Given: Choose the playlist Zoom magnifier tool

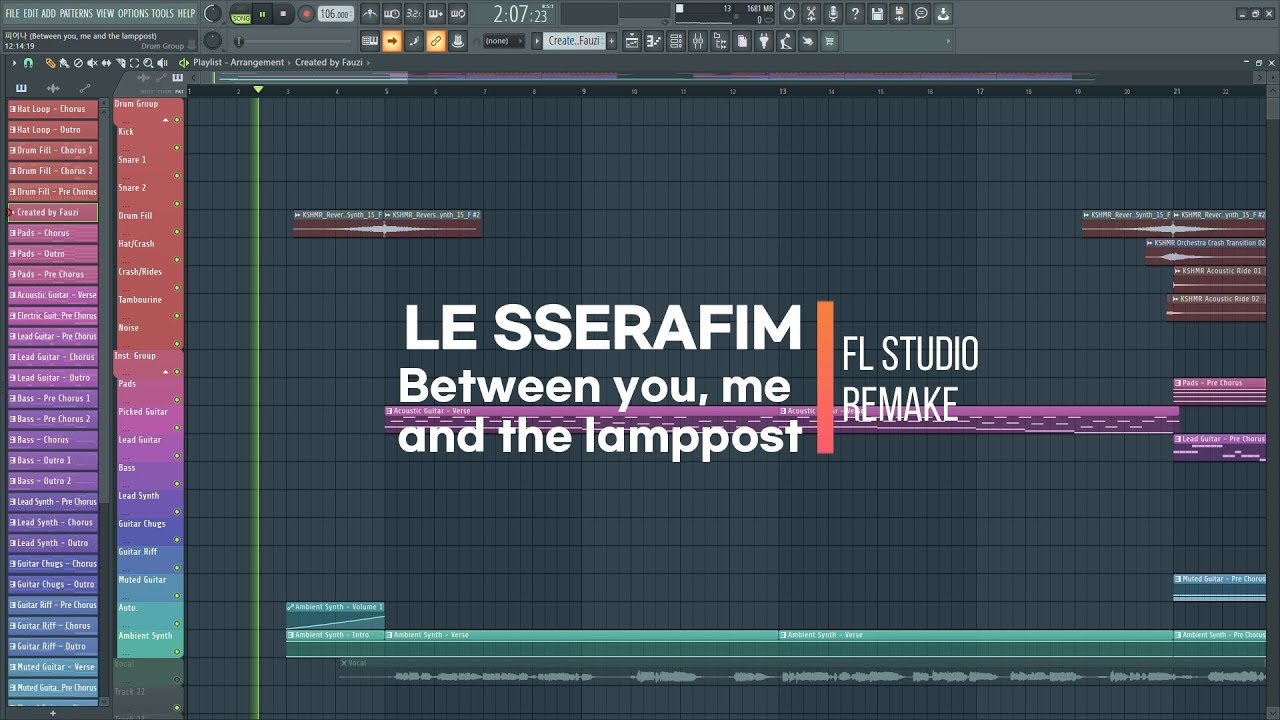Looking at the screenshot, I should pyautogui.click(x=148, y=63).
